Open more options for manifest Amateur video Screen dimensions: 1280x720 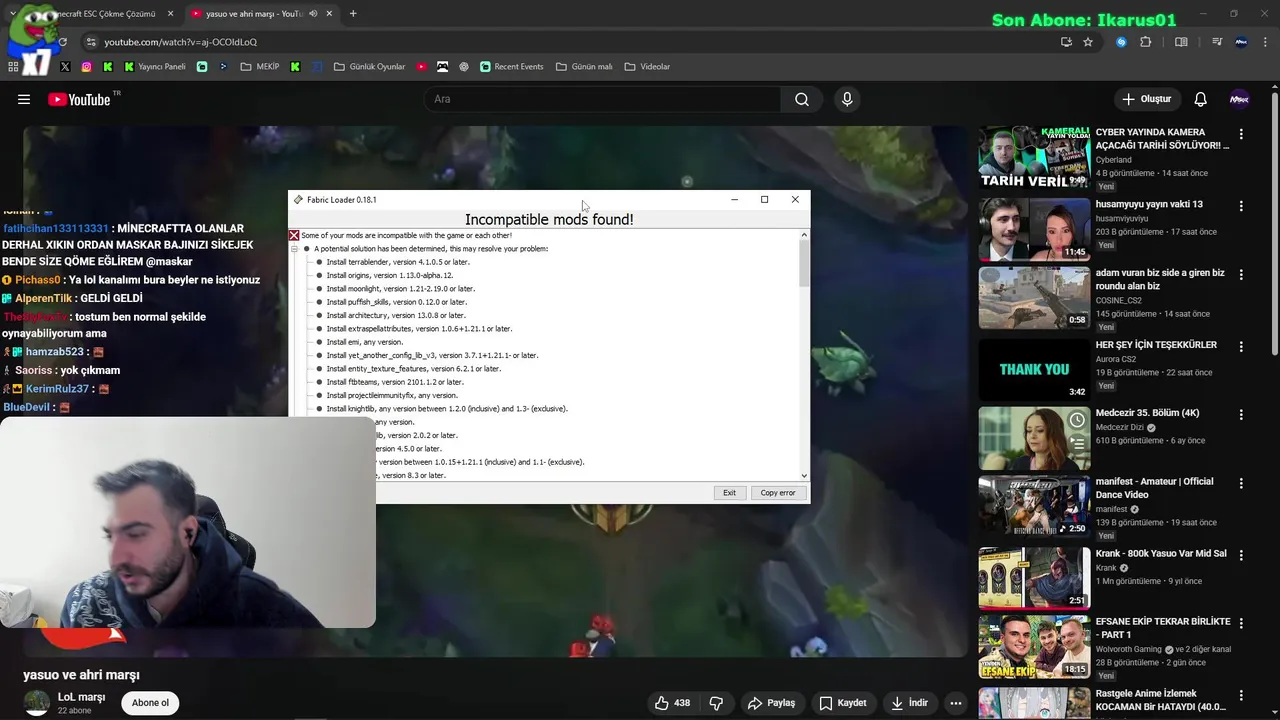1241,483
